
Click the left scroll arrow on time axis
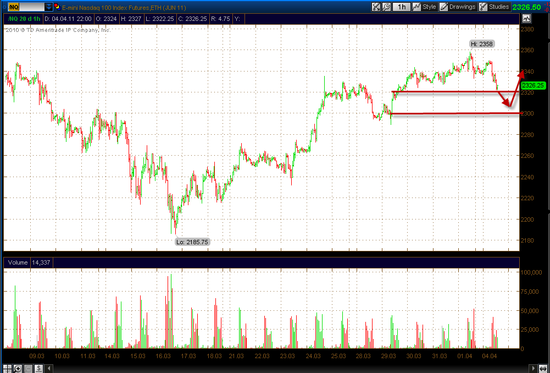pyautogui.click(x=49, y=368)
